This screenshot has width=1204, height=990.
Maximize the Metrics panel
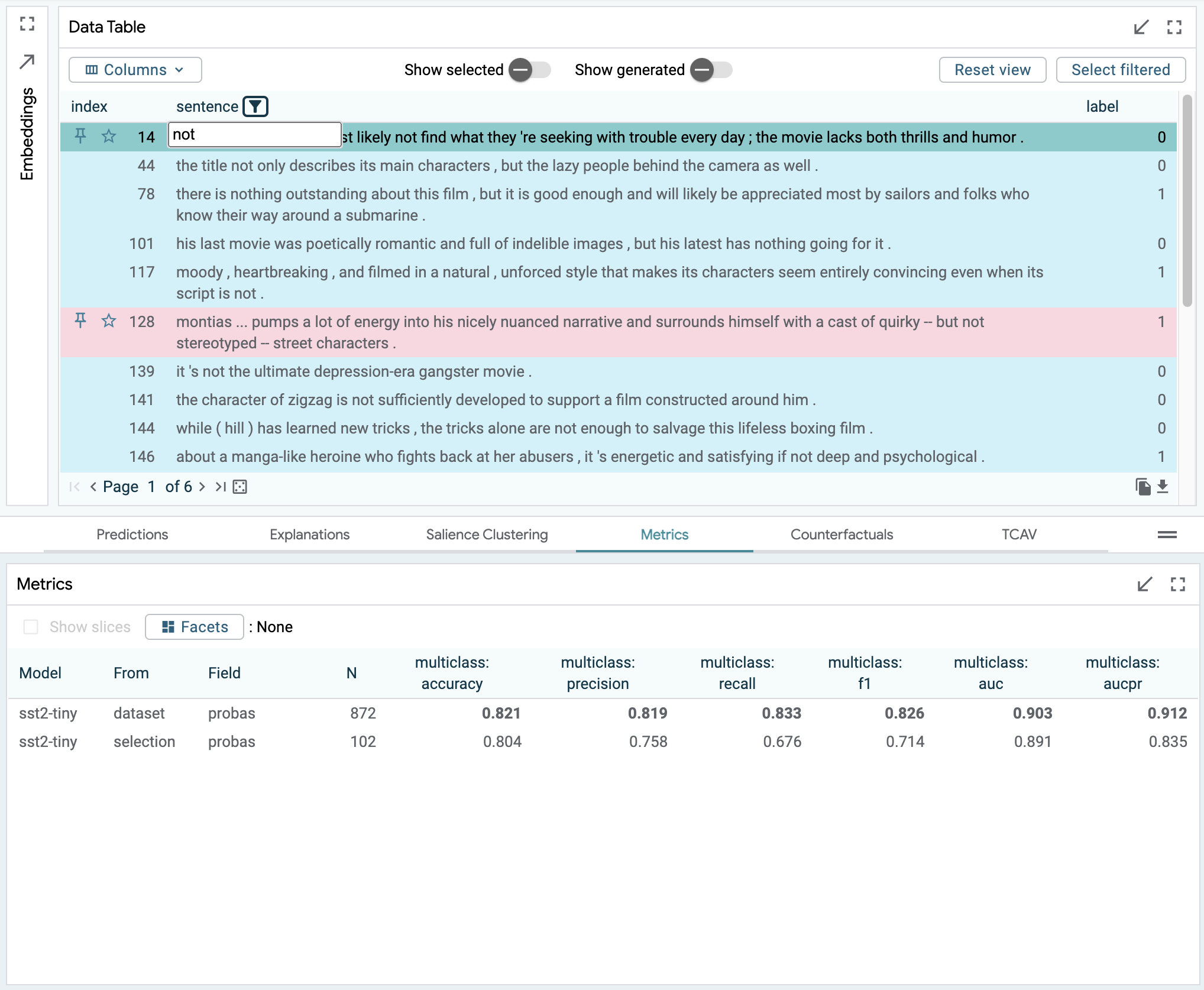pos(1178,584)
